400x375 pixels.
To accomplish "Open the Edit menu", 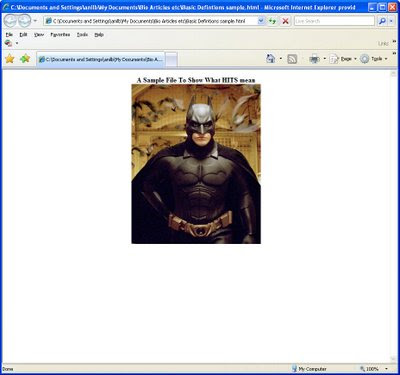I will [x=23, y=35].
